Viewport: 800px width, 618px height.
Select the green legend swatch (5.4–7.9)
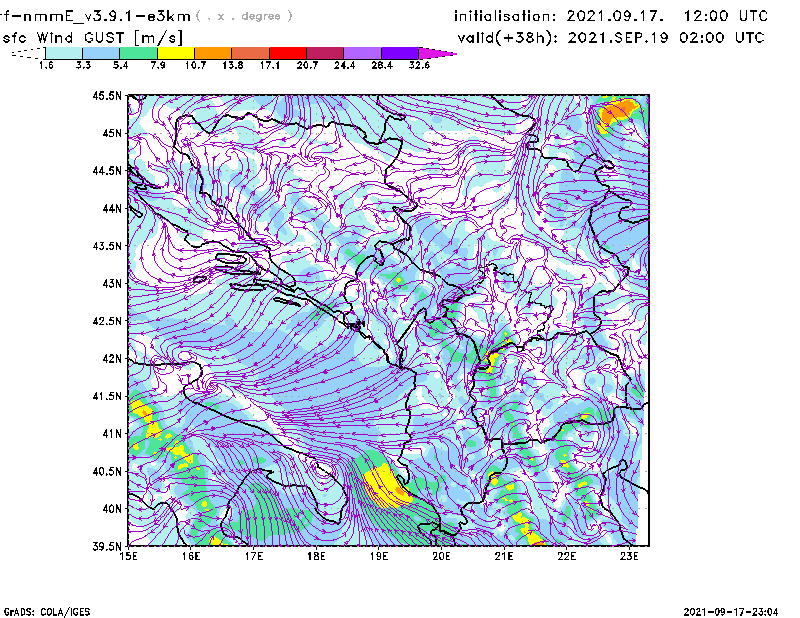coord(139,53)
